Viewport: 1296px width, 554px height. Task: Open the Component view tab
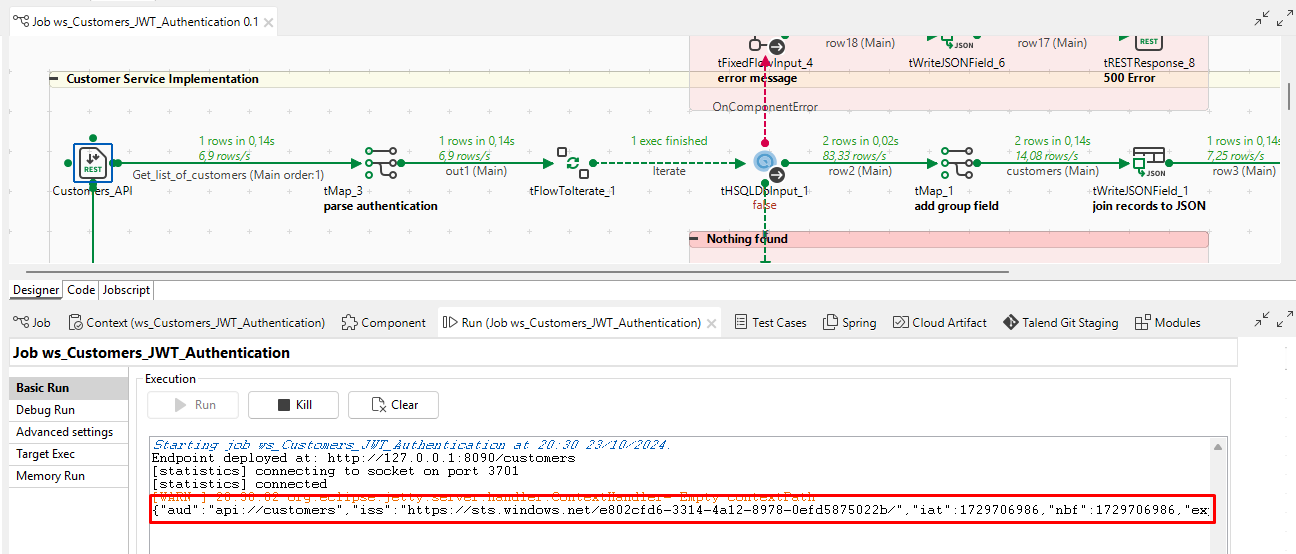pos(384,323)
